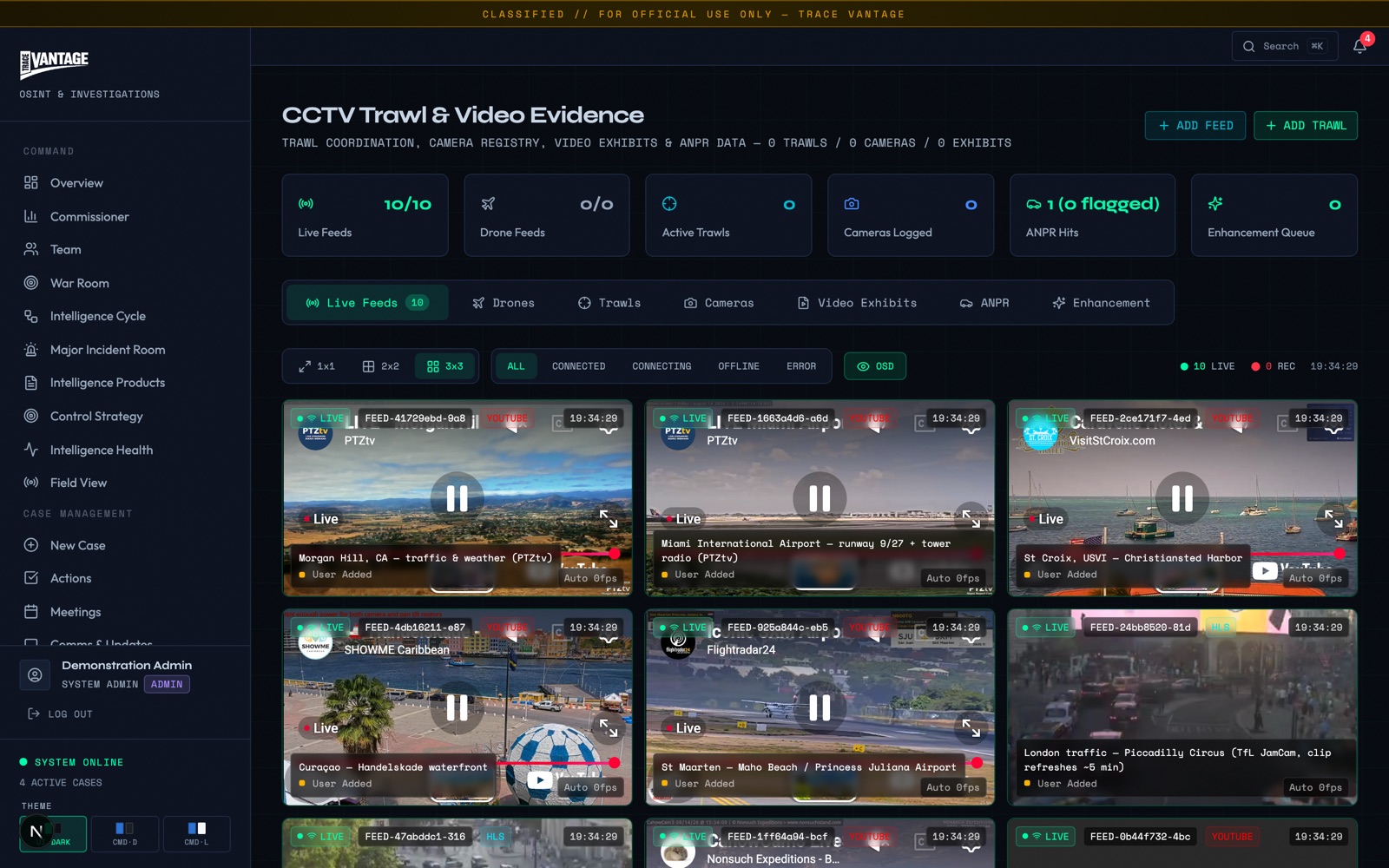1389x868 pixels.
Task: Click the YouTube logo on Curaçao feed
Action: (x=539, y=779)
